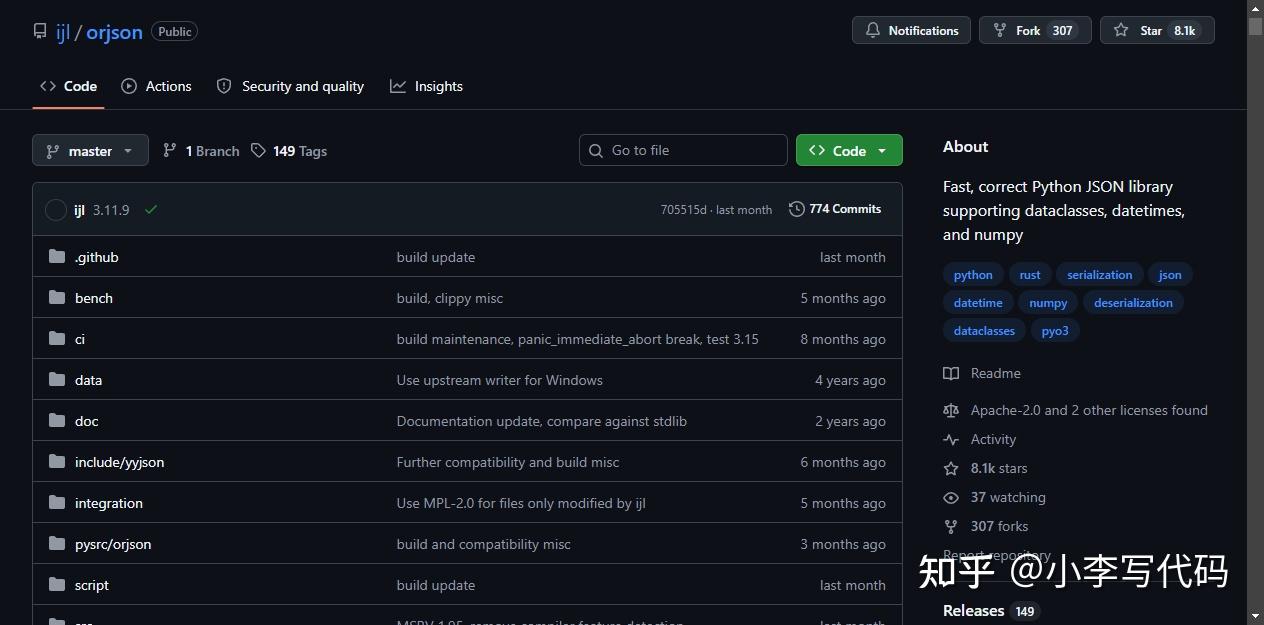
Task: Open the Readme link in About
Action: coord(982,373)
